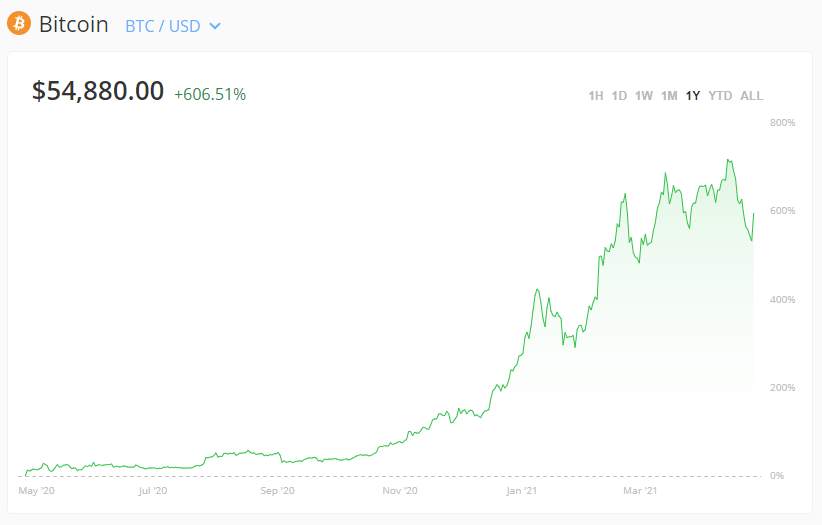Screen dimensions: 822x525
Task: Click the orange Bitcoin logo icon
Action: click(x=19, y=24)
